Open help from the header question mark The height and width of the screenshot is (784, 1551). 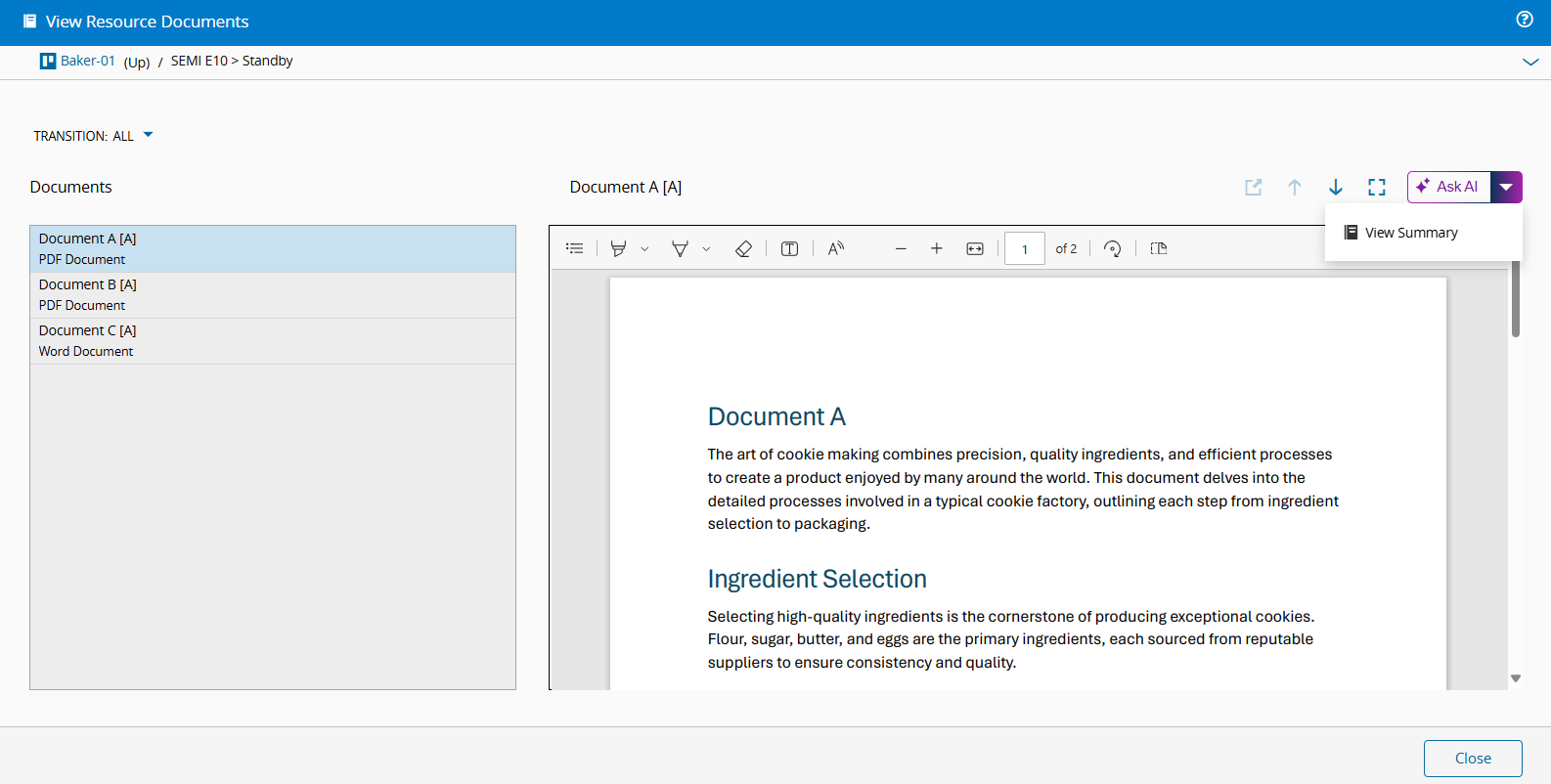pos(1525,20)
